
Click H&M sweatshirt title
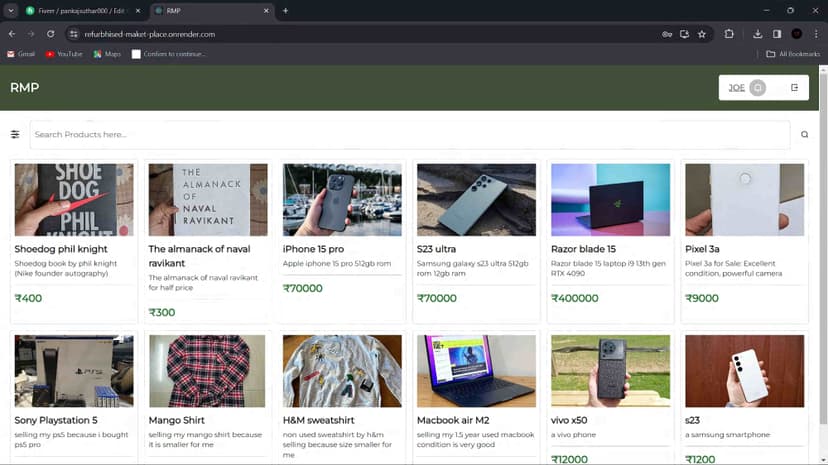[x=318, y=421]
